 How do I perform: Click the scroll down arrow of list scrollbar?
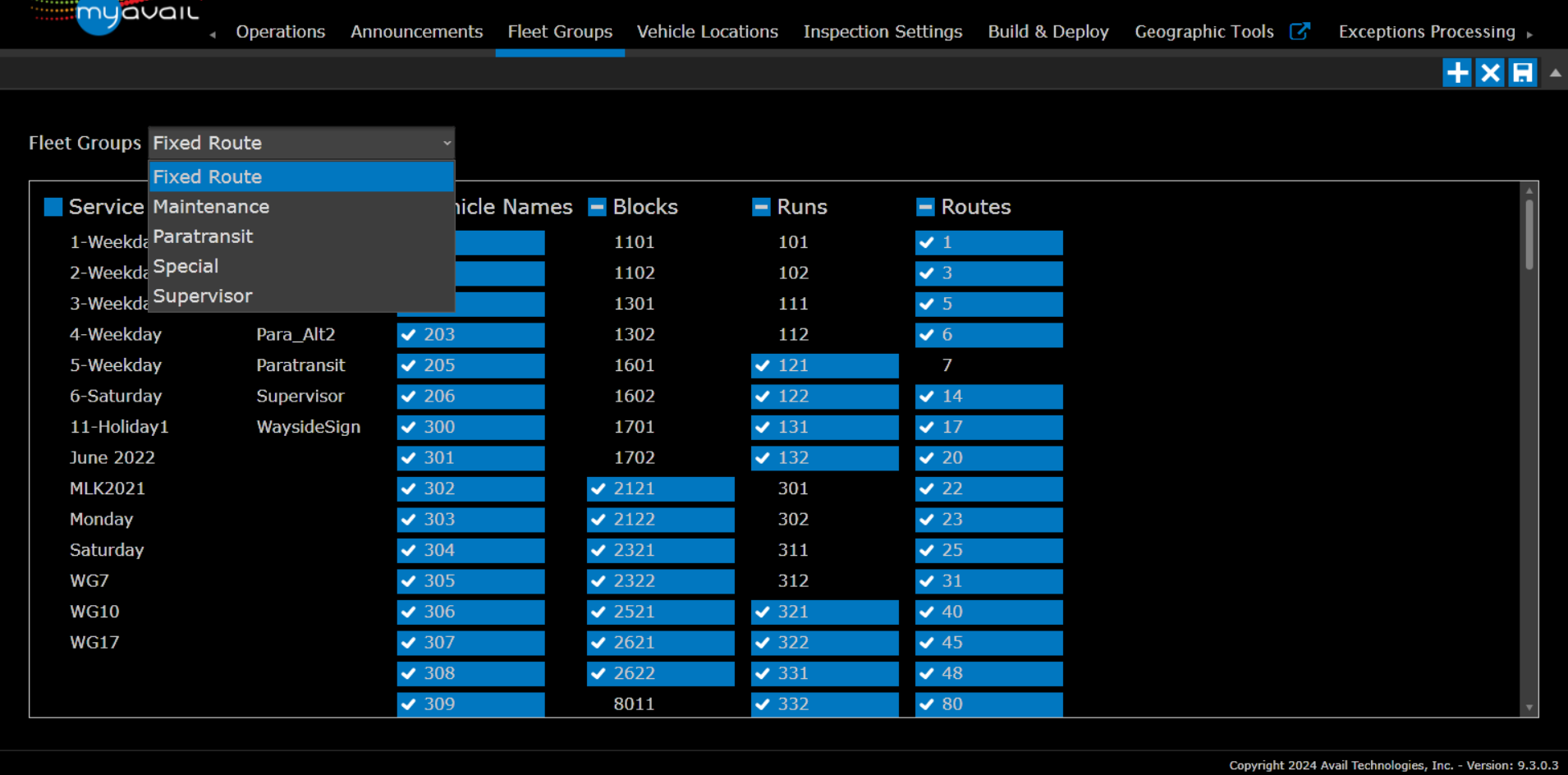[x=1529, y=707]
